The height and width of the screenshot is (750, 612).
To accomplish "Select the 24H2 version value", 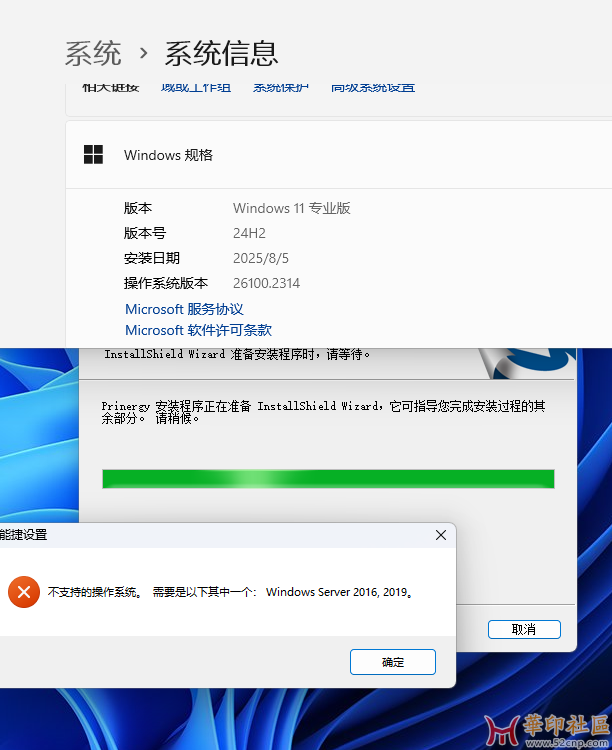I will click(x=249, y=233).
